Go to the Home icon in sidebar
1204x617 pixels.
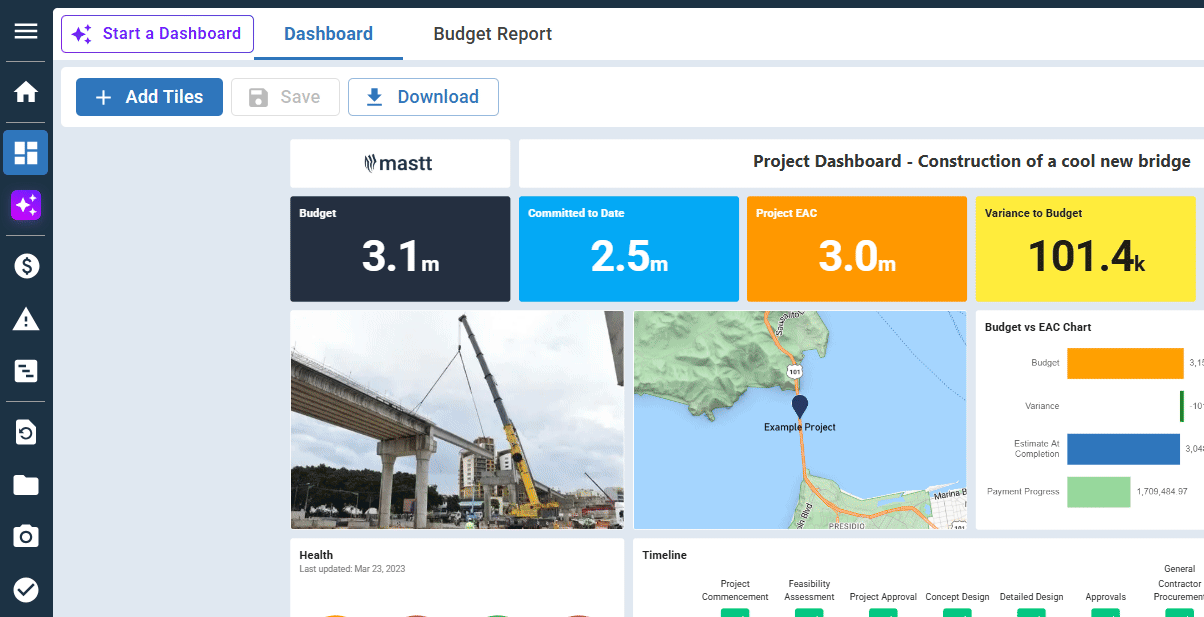coord(26,92)
